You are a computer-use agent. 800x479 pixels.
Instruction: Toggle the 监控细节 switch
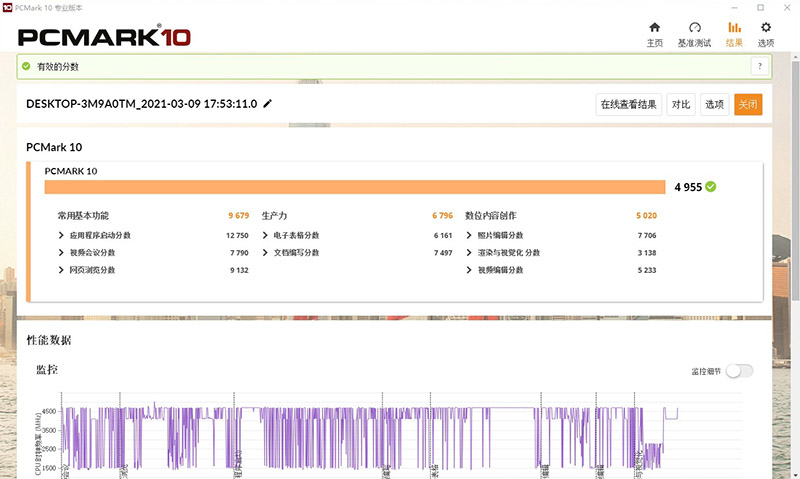point(739,371)
